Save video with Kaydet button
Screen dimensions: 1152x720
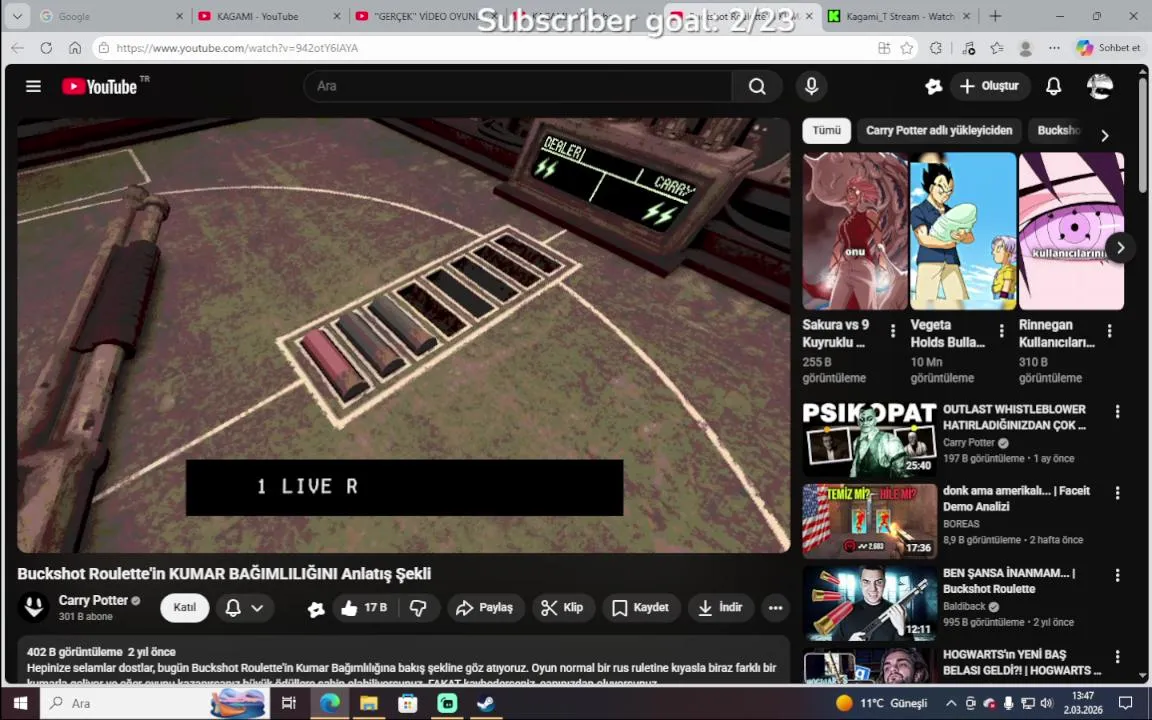(x=641, y=608)
